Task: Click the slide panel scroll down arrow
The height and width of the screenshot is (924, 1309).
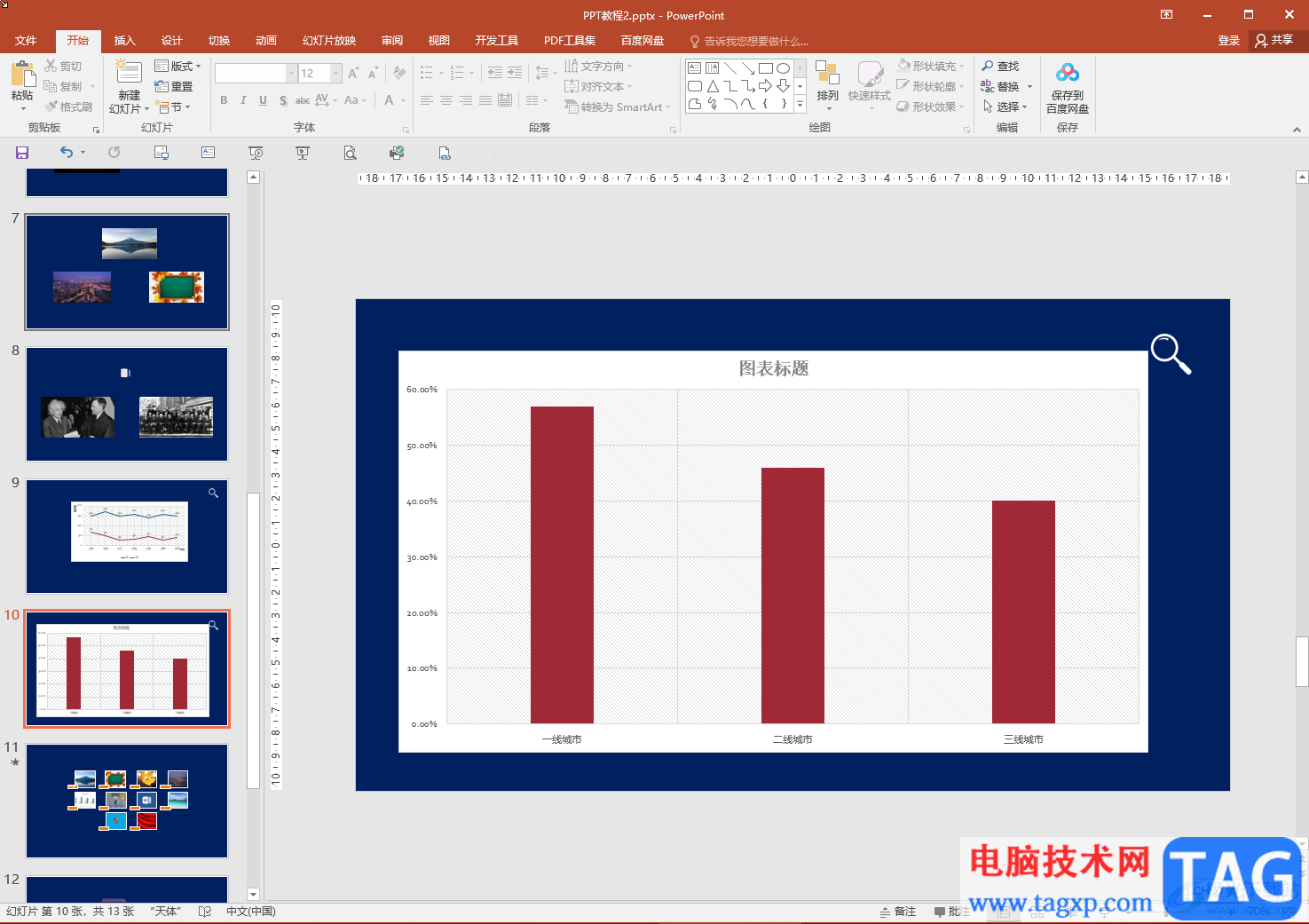Action: click(x=253, y=894)
